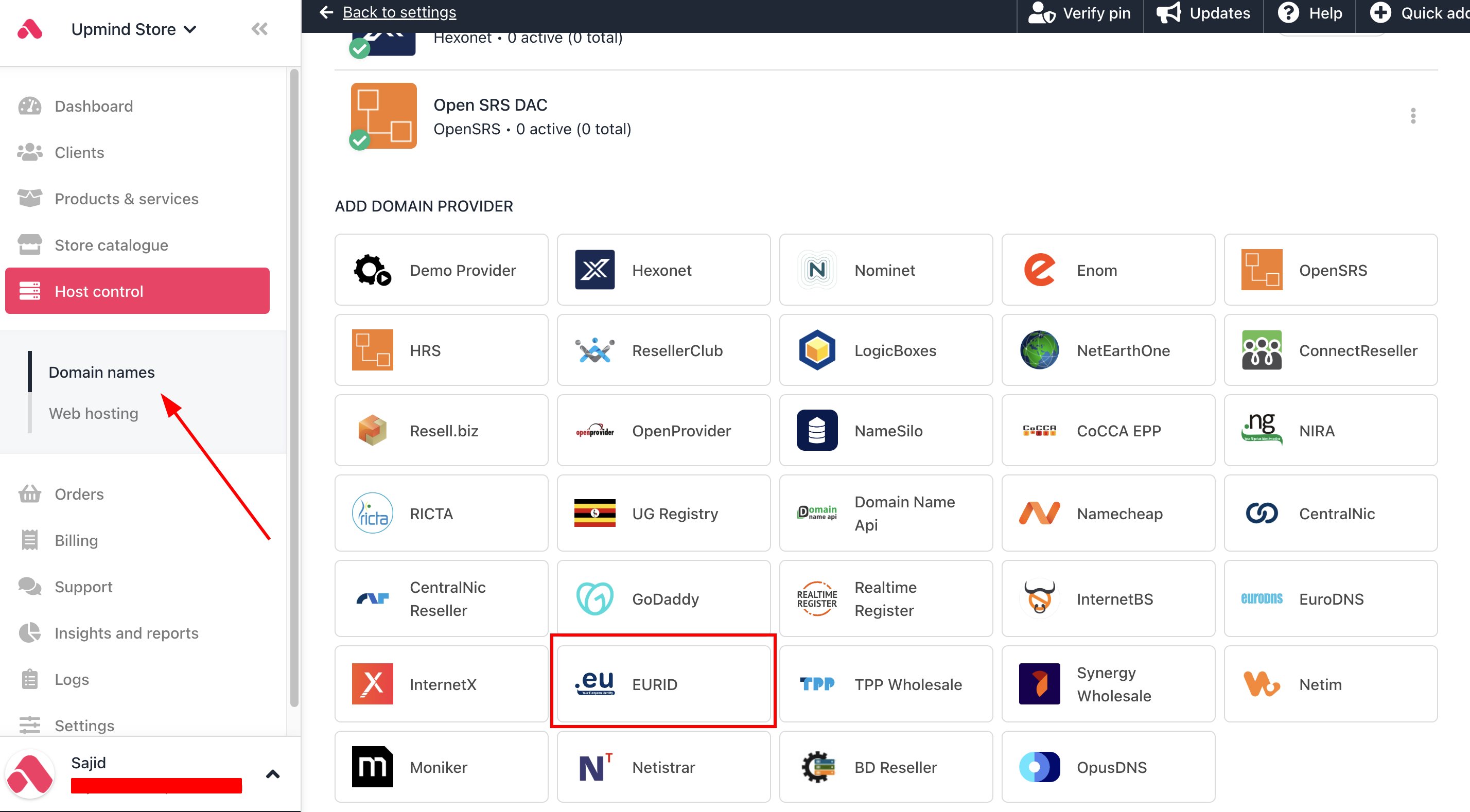
Task: Choose the Domain Name Api provider
Action: pyautogui.click(x=886, y=514)
